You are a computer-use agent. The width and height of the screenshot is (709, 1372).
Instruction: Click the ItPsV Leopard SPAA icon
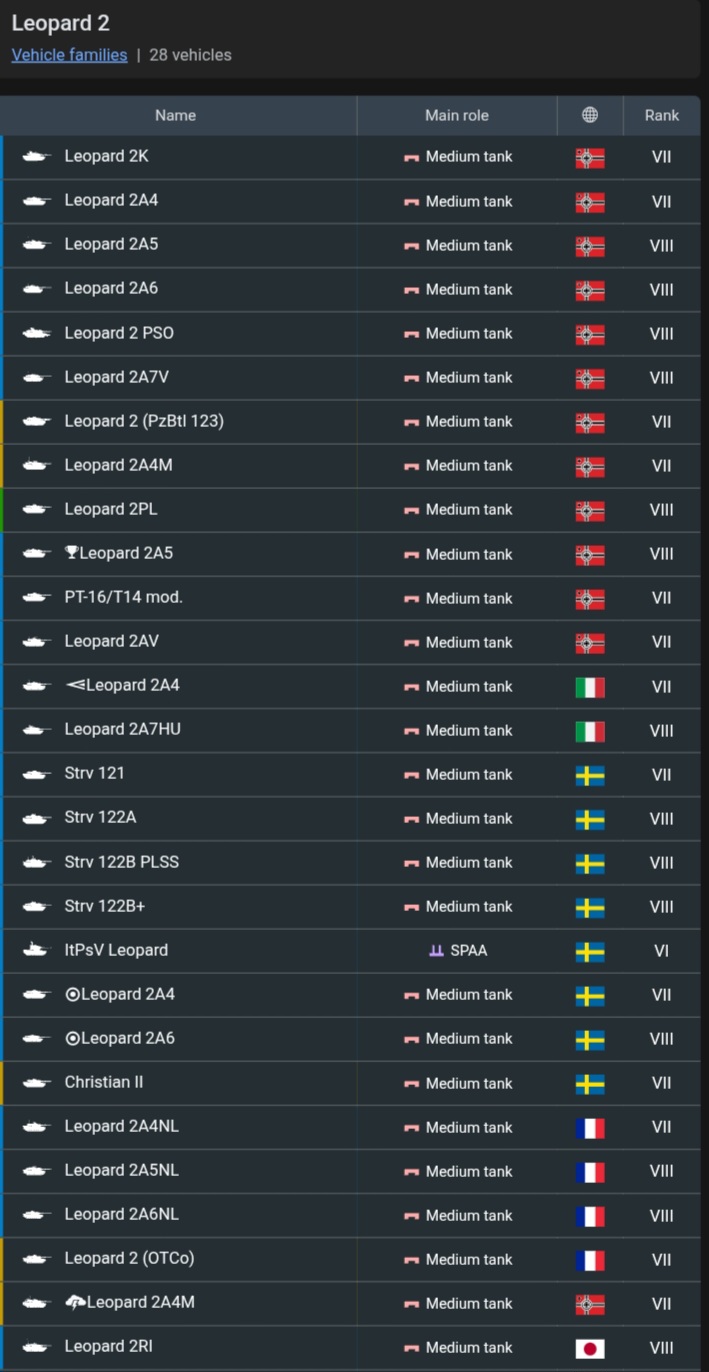click(37, 950)
